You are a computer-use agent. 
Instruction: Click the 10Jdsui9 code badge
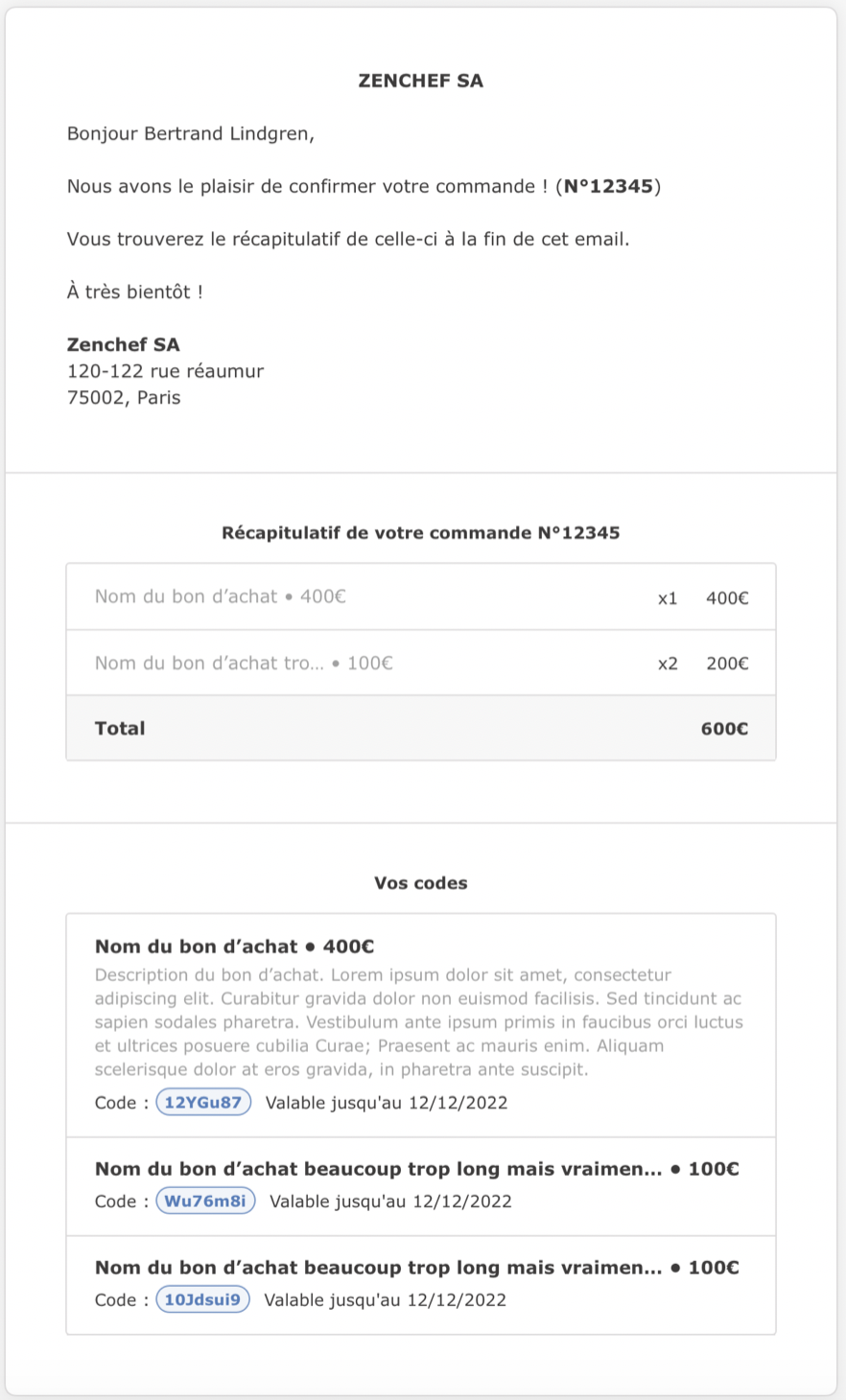(x=202, y=1299)
